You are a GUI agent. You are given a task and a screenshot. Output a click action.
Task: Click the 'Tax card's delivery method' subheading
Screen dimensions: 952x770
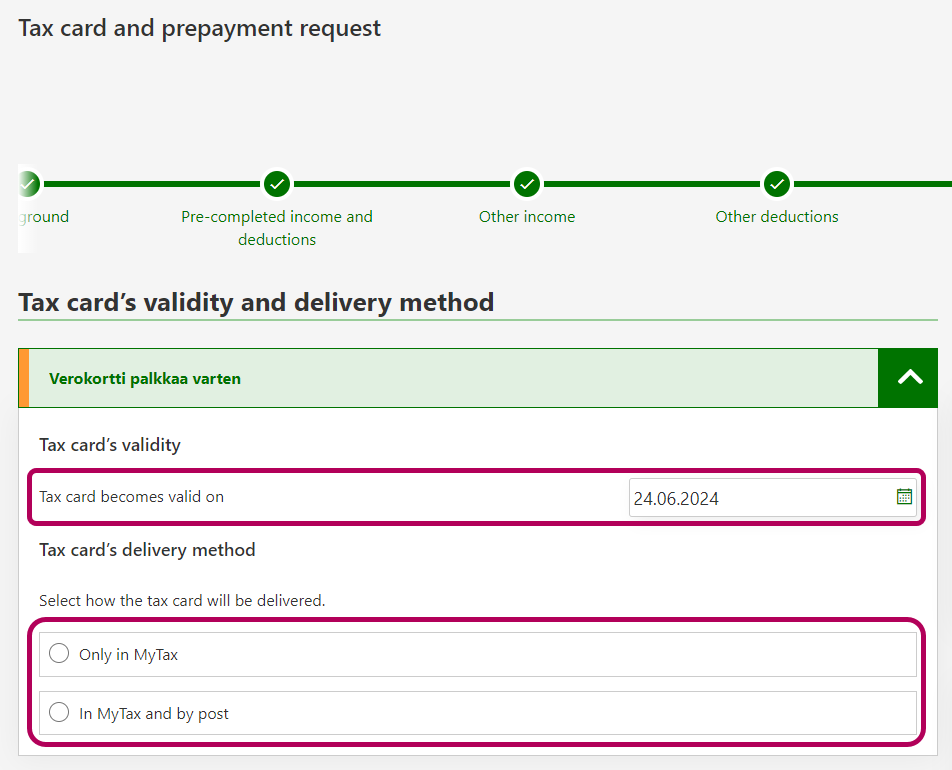(147, 550)
